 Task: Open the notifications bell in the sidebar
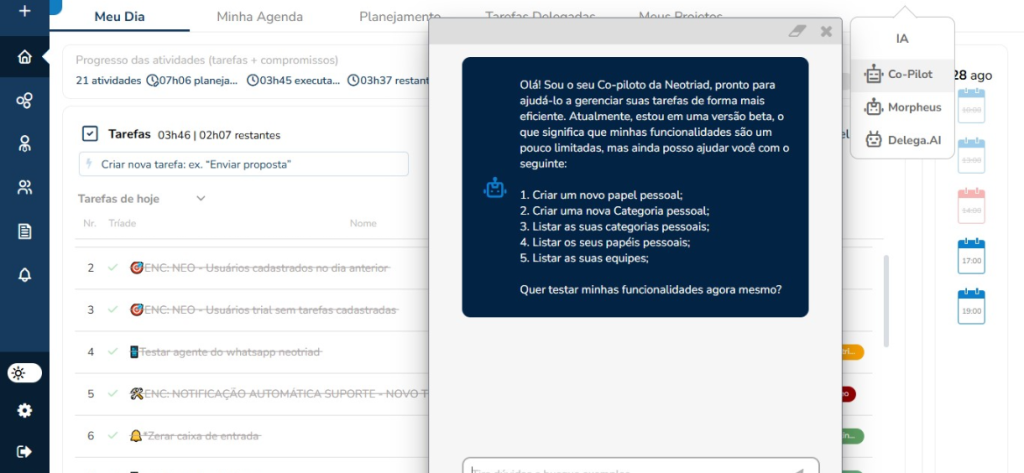tap(24, 274)
